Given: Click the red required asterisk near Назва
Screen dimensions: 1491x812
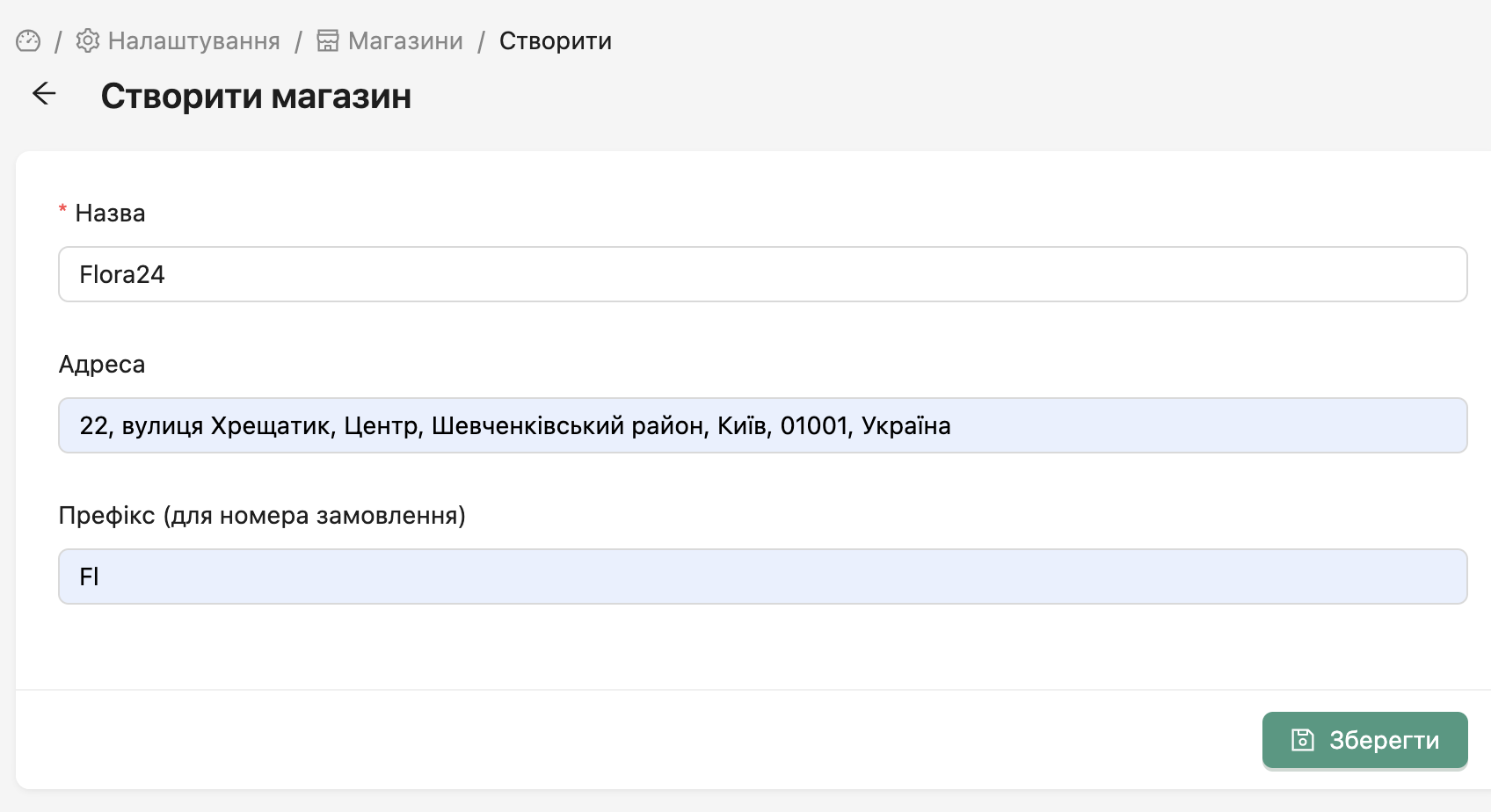Looking at the screenshot, I should click(x=62, y=211).
